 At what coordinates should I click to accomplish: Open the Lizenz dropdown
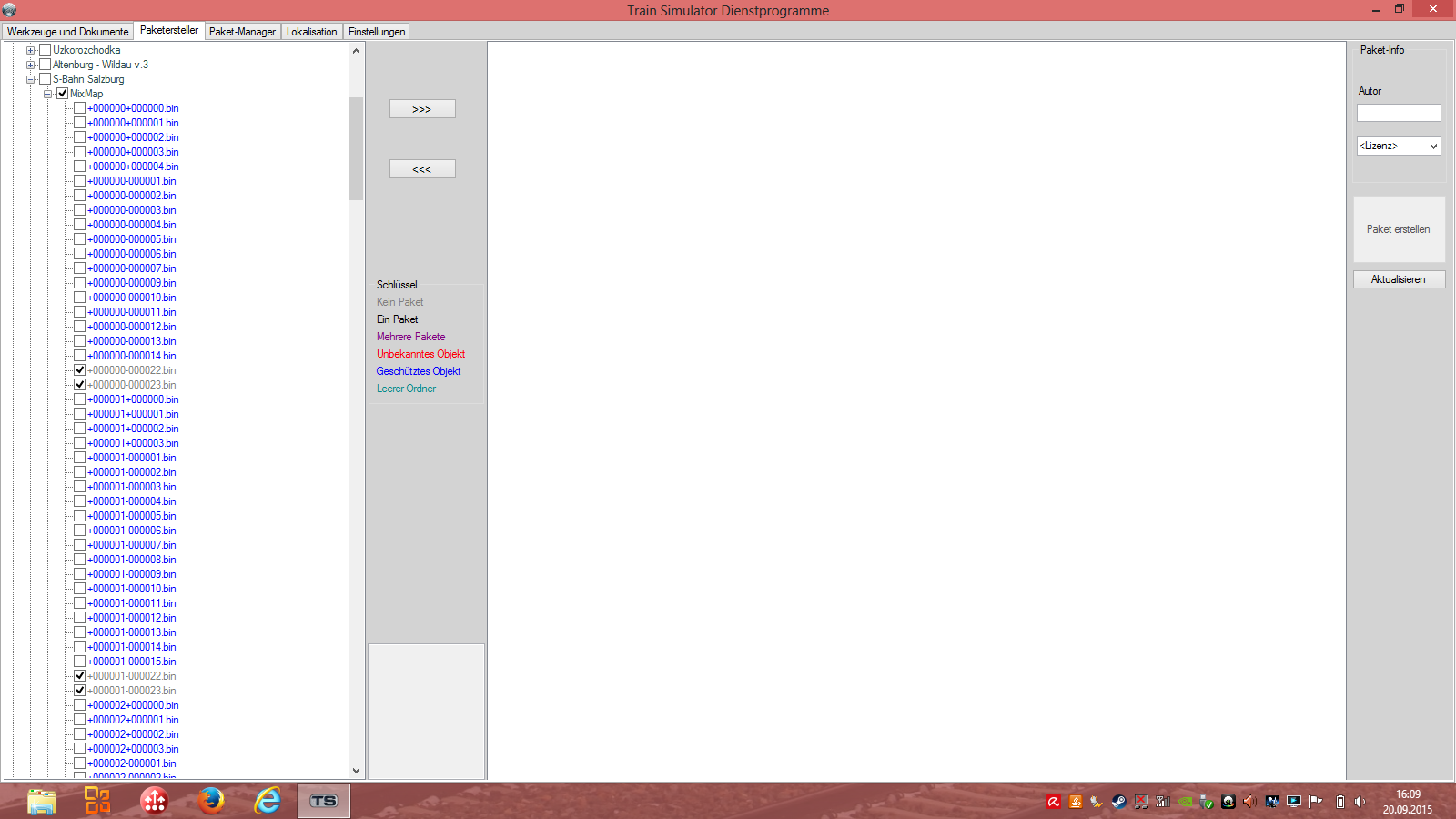pyautogui.click(x=1399, y=146)
